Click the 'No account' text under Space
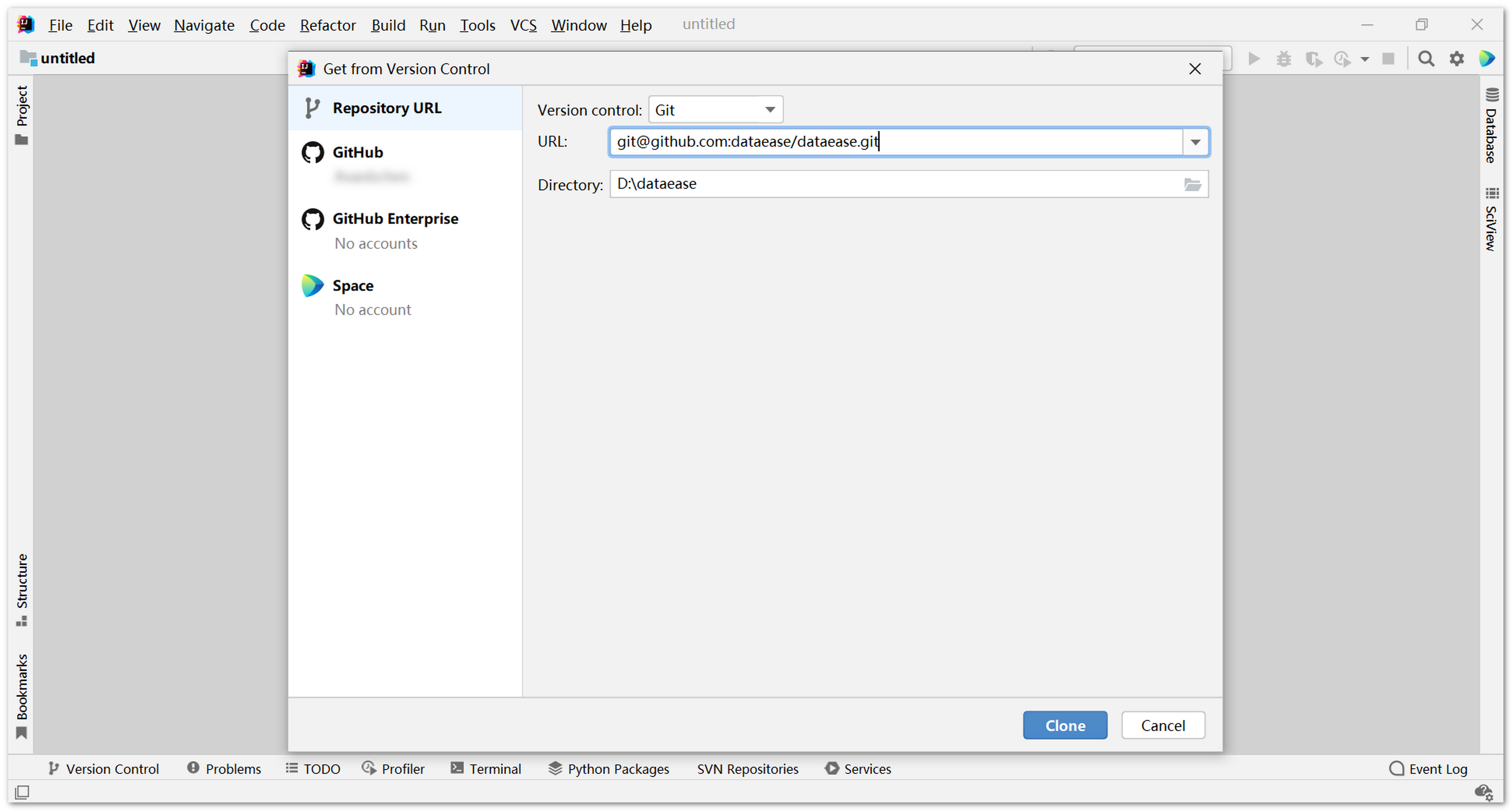1512x811 pixels. (373, 310)
